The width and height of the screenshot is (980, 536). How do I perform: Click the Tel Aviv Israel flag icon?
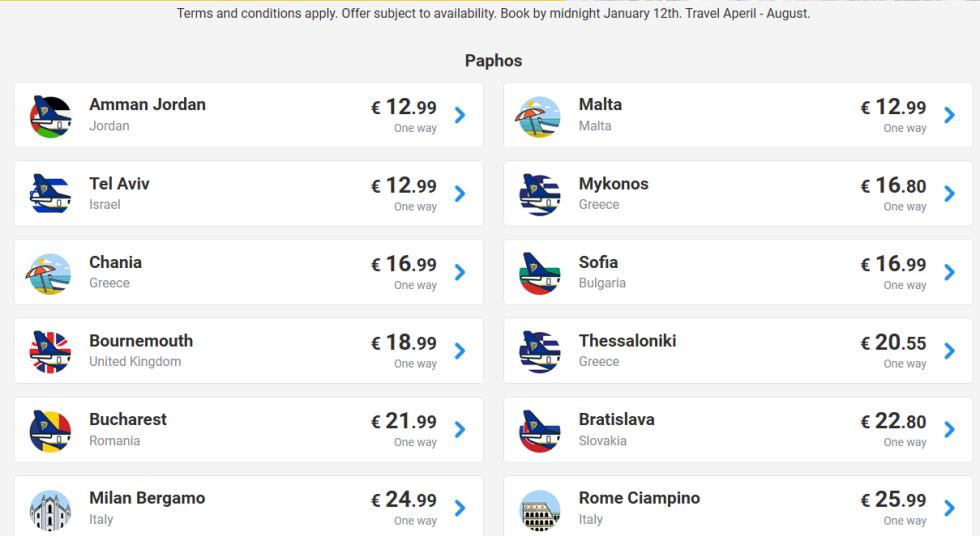50,194
